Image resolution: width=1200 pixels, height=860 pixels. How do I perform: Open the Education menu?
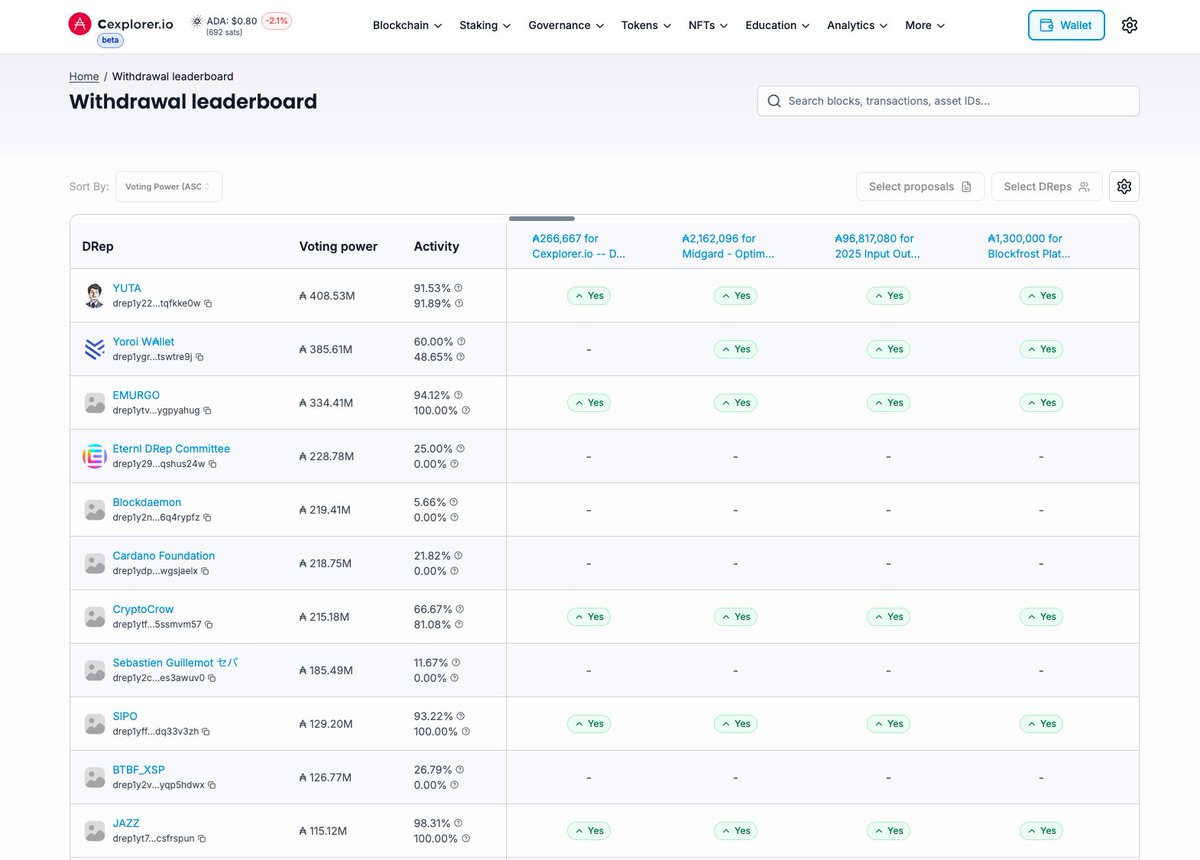tap(778, 25)
